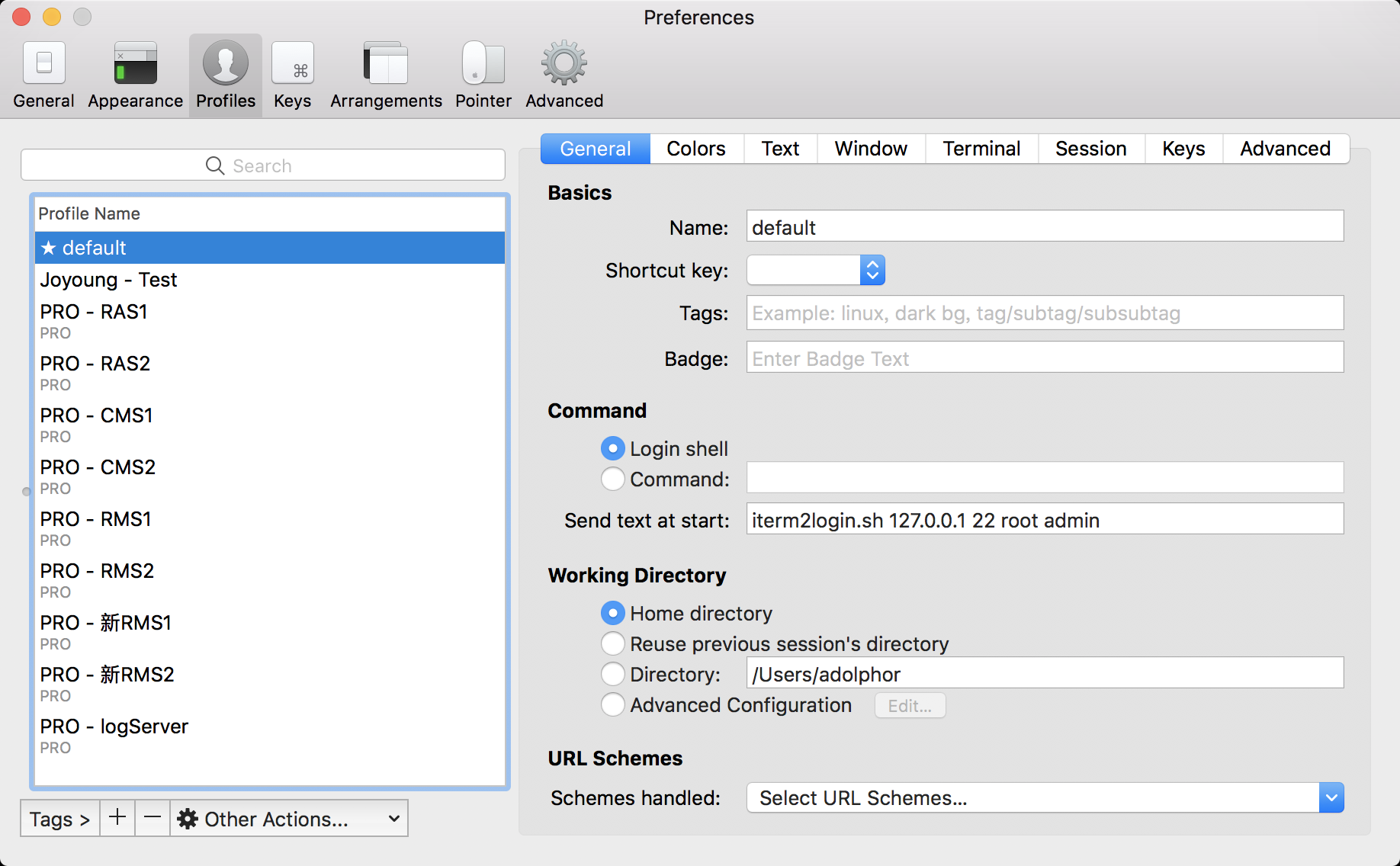Click the plus icon to add profile
This screenshot has height=866, width=1400.
[x=117, y=818]
